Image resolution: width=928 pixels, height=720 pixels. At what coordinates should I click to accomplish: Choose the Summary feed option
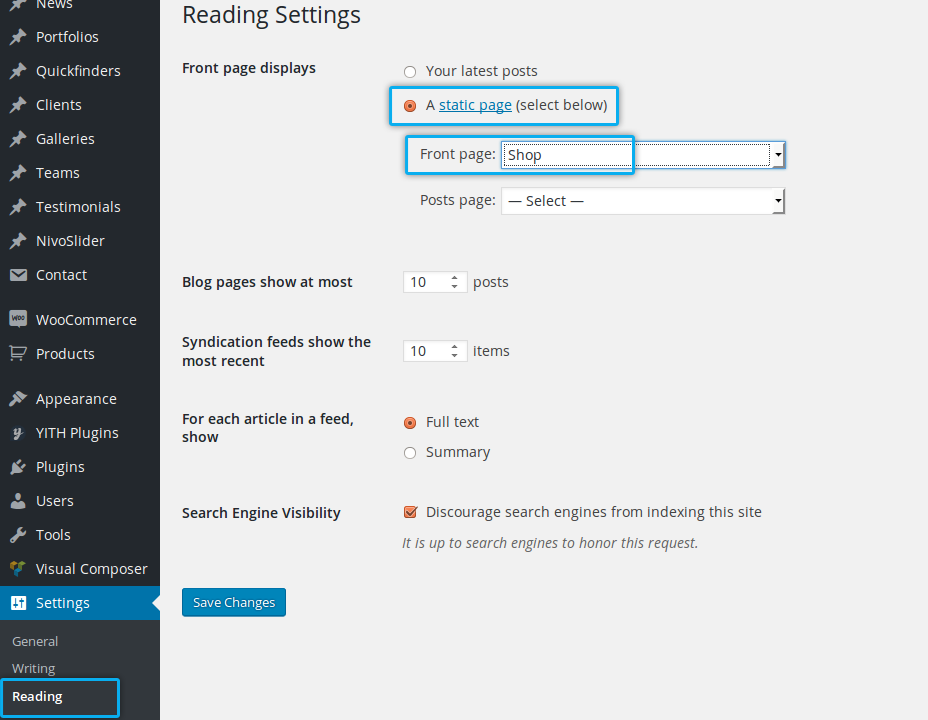pos(410,453)
